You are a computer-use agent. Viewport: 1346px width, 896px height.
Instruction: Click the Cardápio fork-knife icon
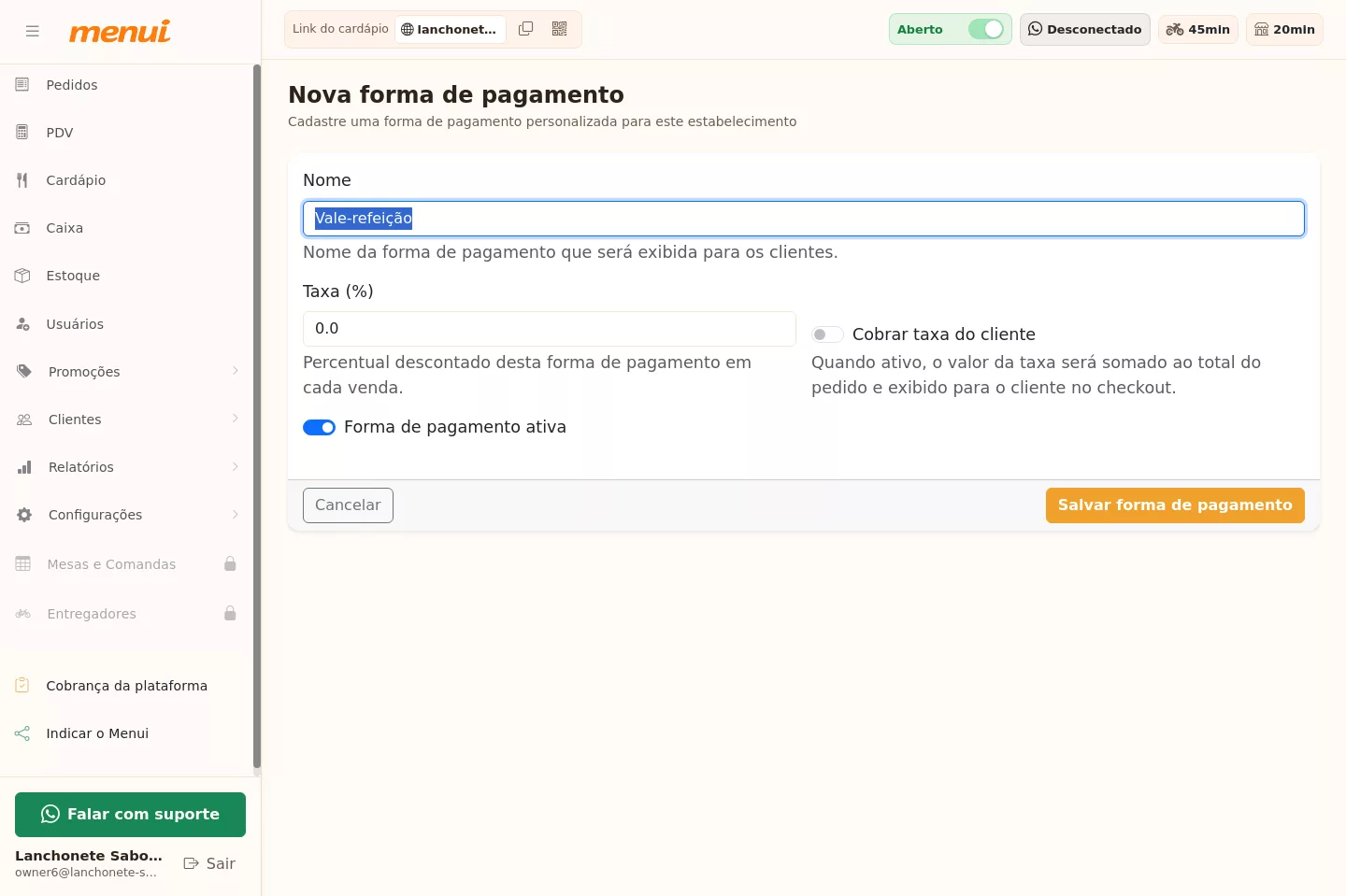coord(22,180)
